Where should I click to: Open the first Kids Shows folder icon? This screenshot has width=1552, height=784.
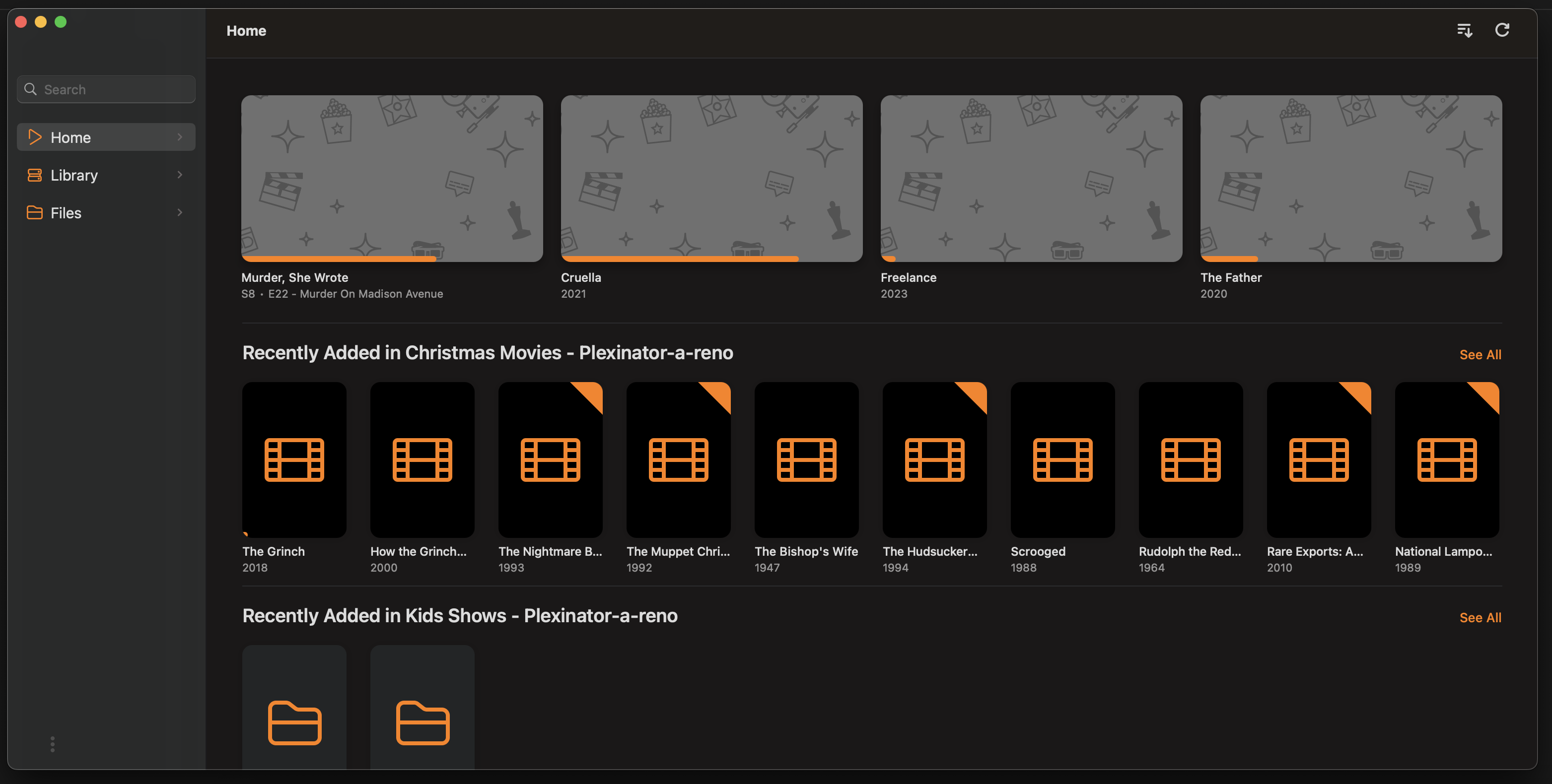click(294, 722)
